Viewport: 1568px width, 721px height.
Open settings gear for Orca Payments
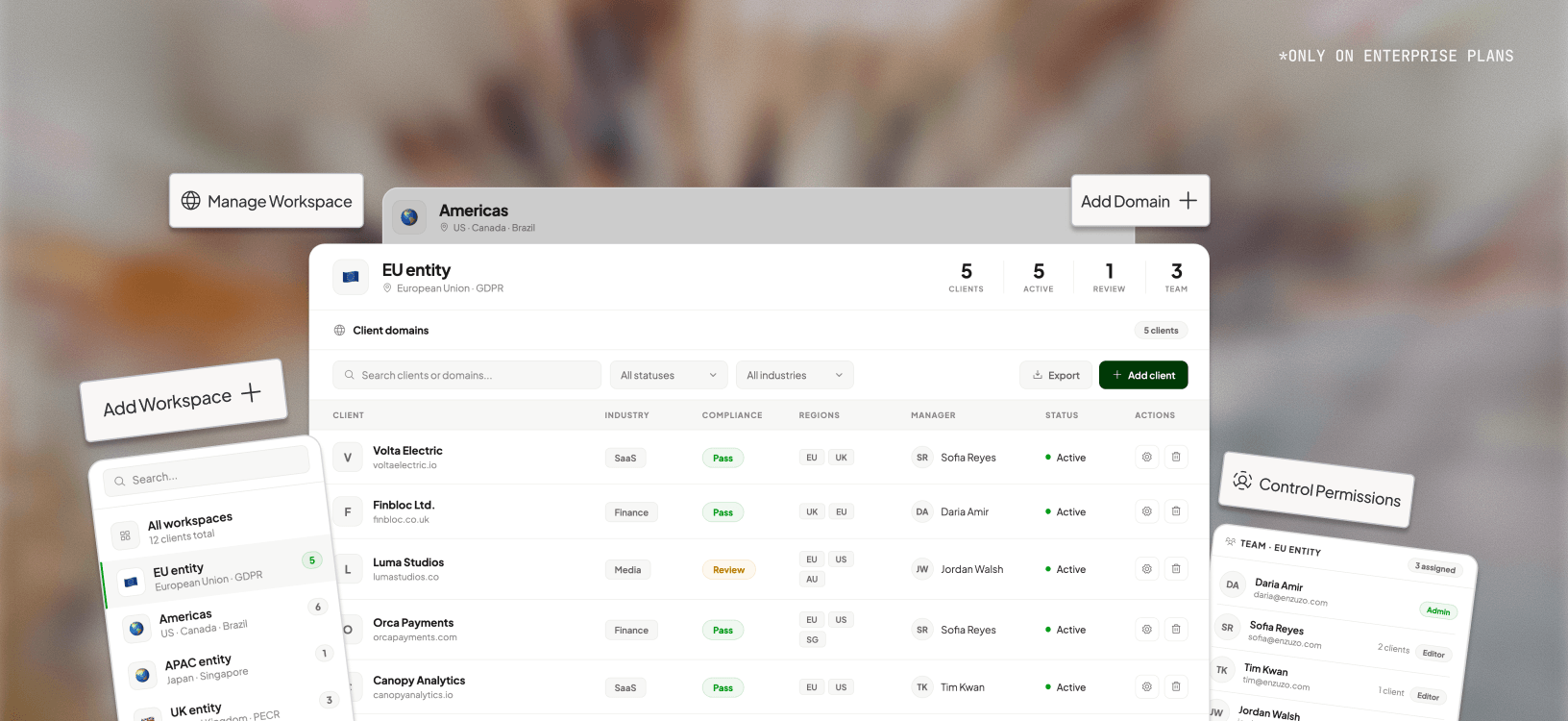(1146, 630)
